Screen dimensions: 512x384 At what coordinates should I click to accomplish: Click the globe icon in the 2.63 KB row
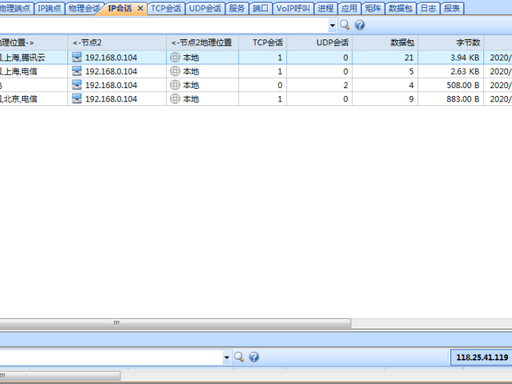175,71
